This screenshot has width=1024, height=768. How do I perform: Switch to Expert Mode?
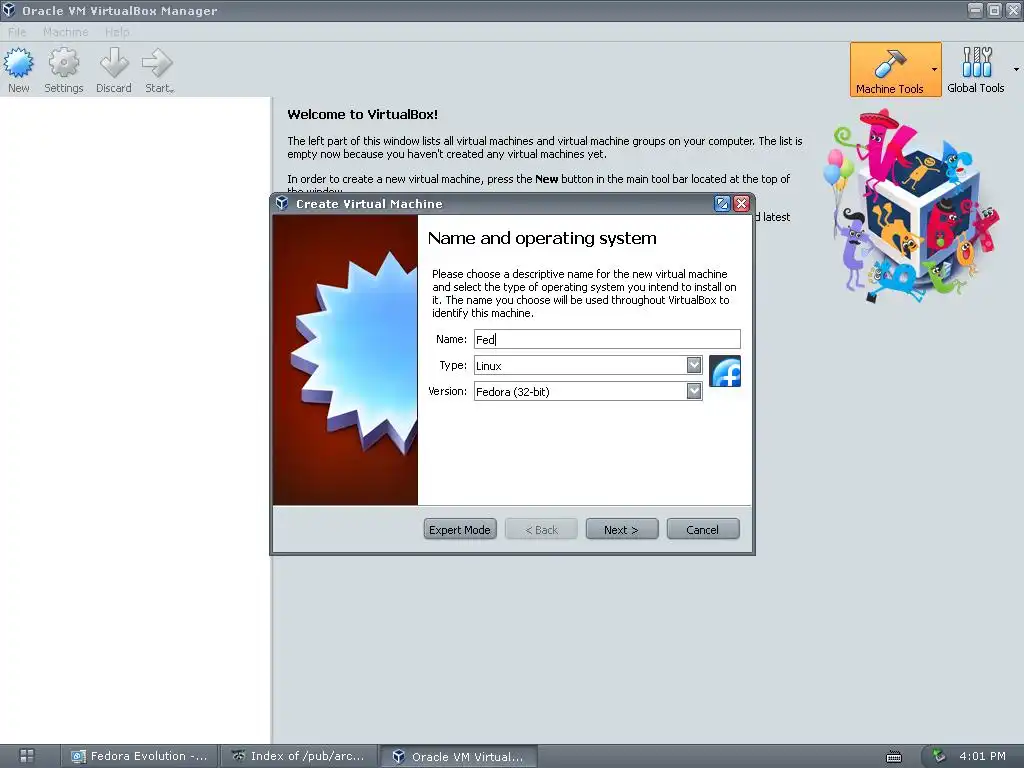coord(460,530)
